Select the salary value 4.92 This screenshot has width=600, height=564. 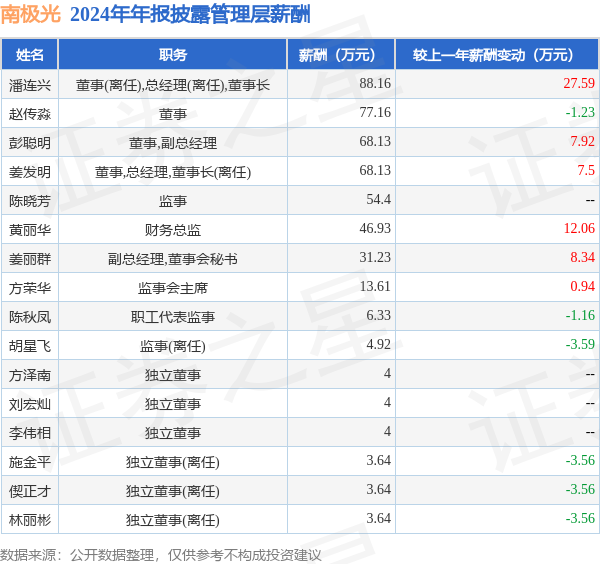[x=378, y=344]
